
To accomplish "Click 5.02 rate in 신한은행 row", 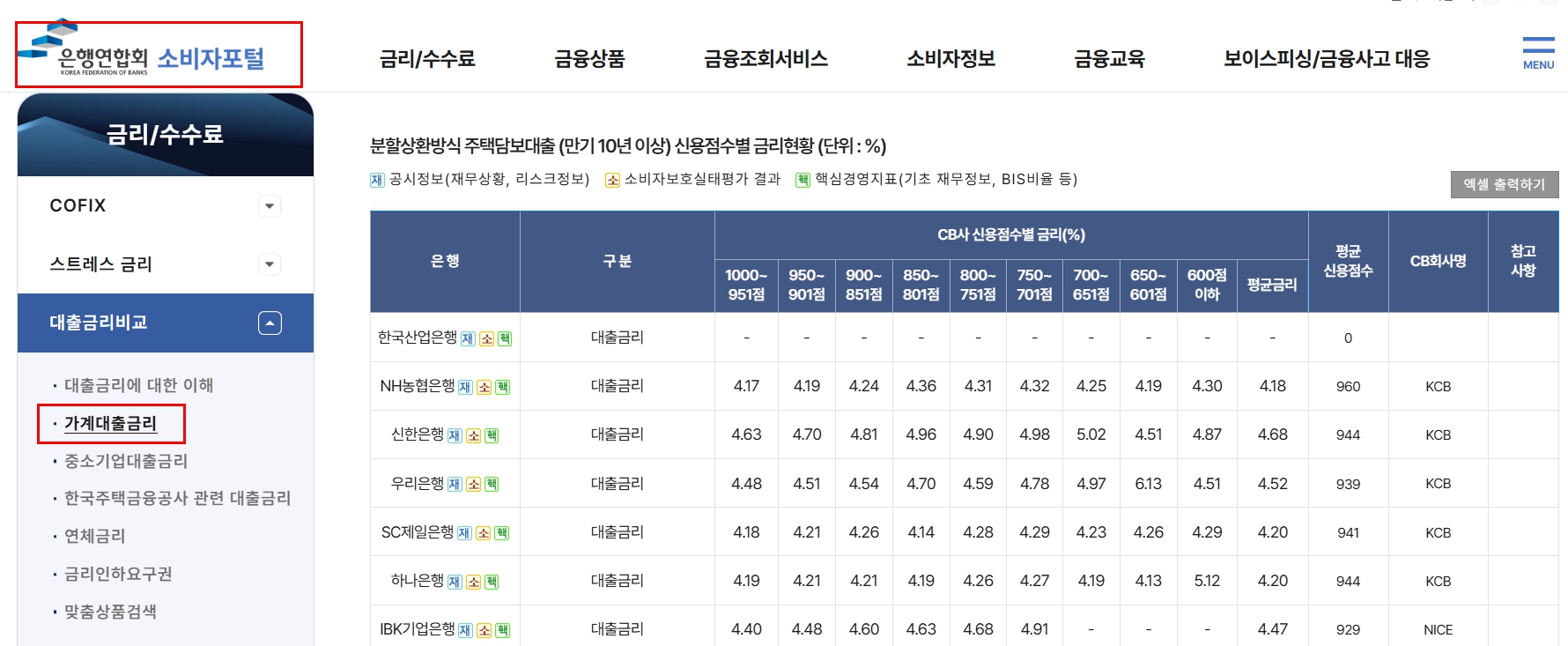I will (1091, 434).
